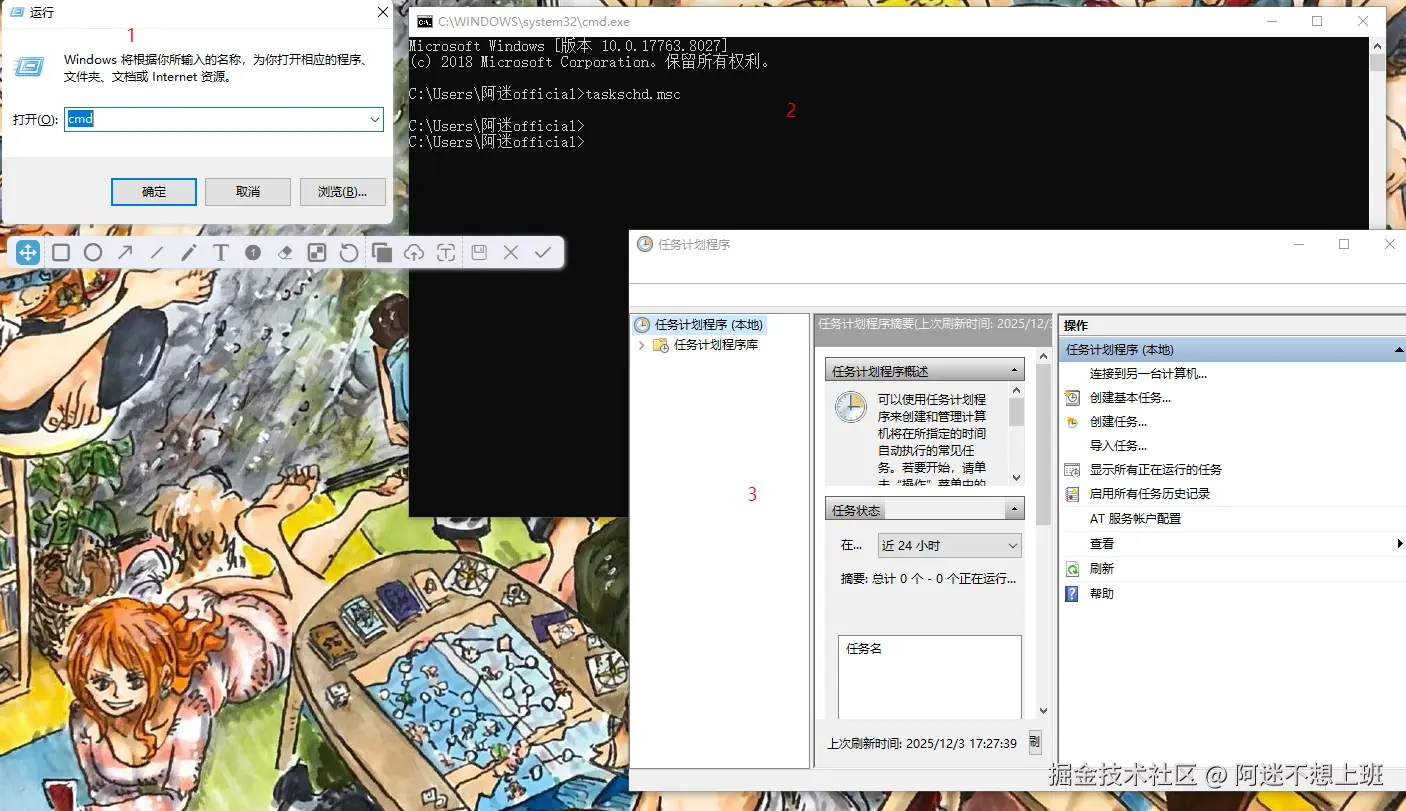Click the Task Scheduler summary pane scrollbar
The height and width of the screenshot is (811, 1406).
tap(1044, 535)
